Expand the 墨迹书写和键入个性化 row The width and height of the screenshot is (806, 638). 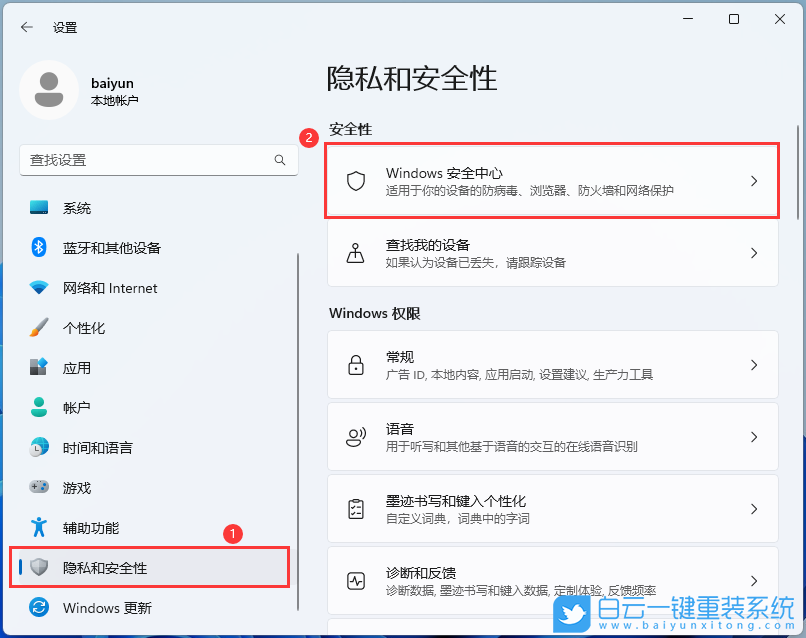[x=550, y=508]
